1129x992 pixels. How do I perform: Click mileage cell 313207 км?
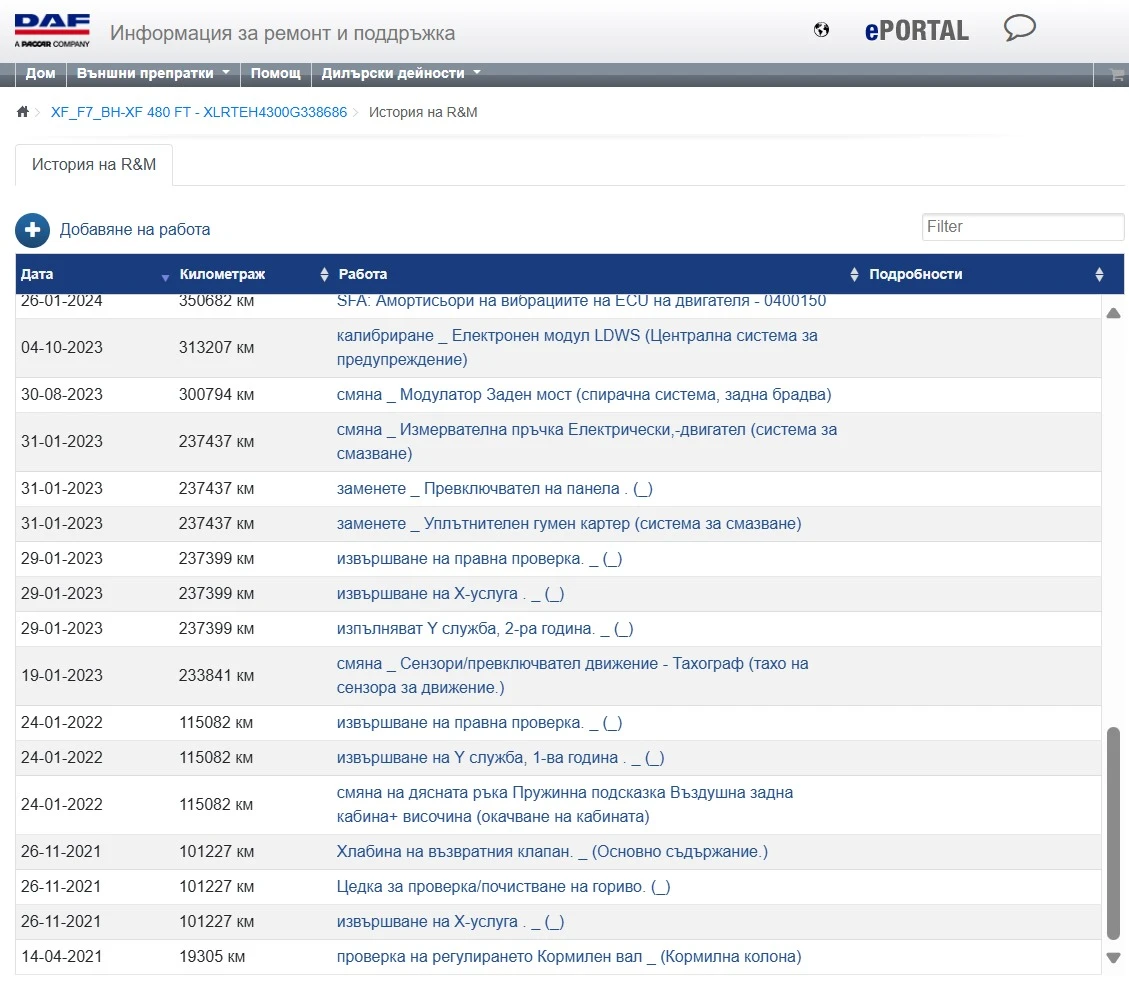click(x=217, y=348)
